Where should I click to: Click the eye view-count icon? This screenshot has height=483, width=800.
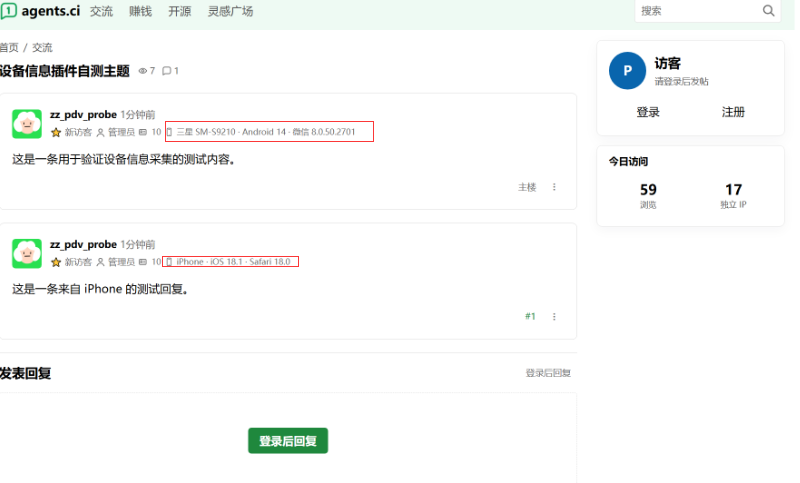[x=143, y=71]
